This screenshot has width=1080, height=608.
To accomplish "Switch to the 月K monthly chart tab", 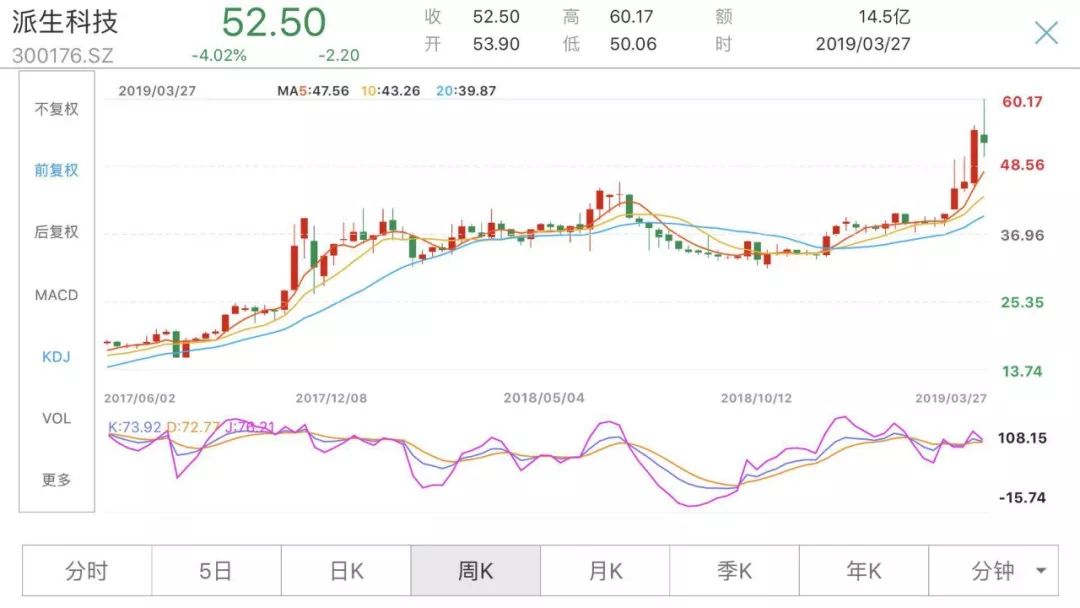I will point(605,571).
